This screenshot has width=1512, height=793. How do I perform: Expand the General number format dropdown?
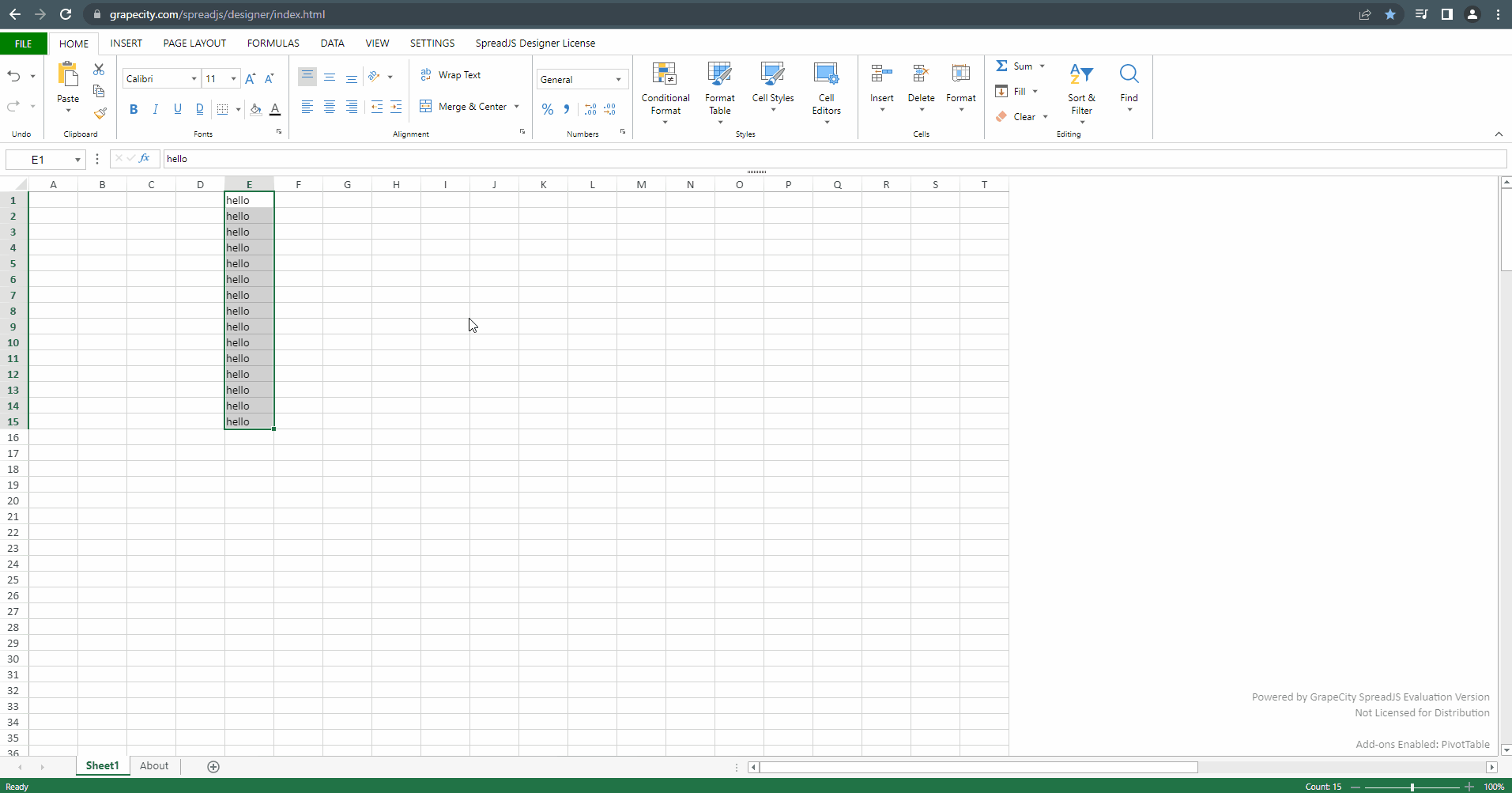point(618,80)
